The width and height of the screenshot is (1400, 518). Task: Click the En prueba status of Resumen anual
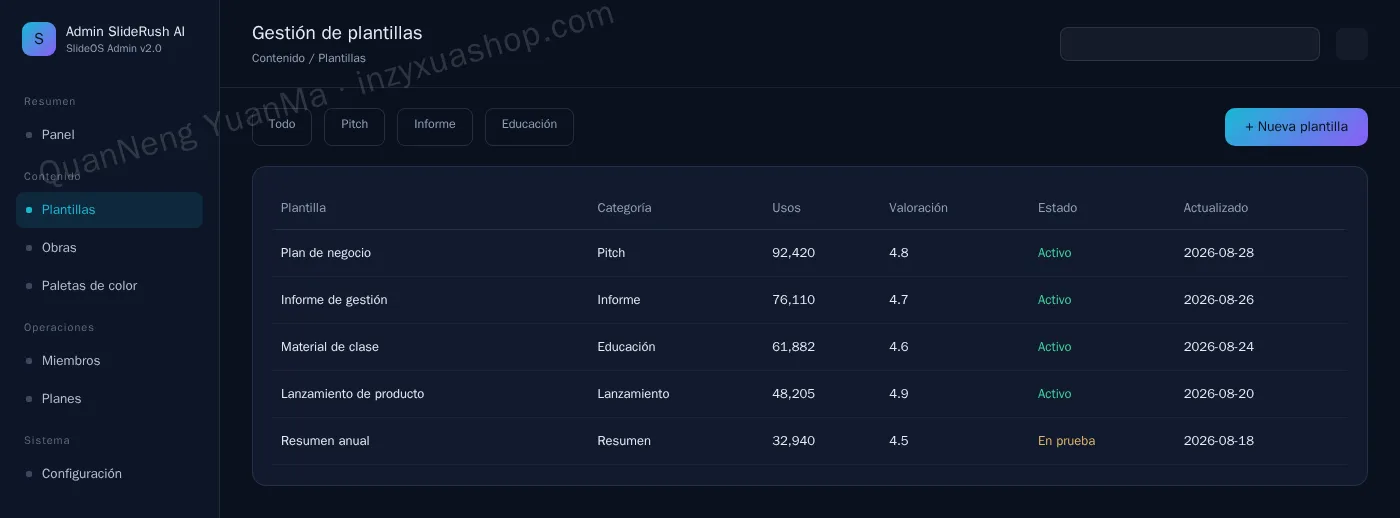[1066, 441]
